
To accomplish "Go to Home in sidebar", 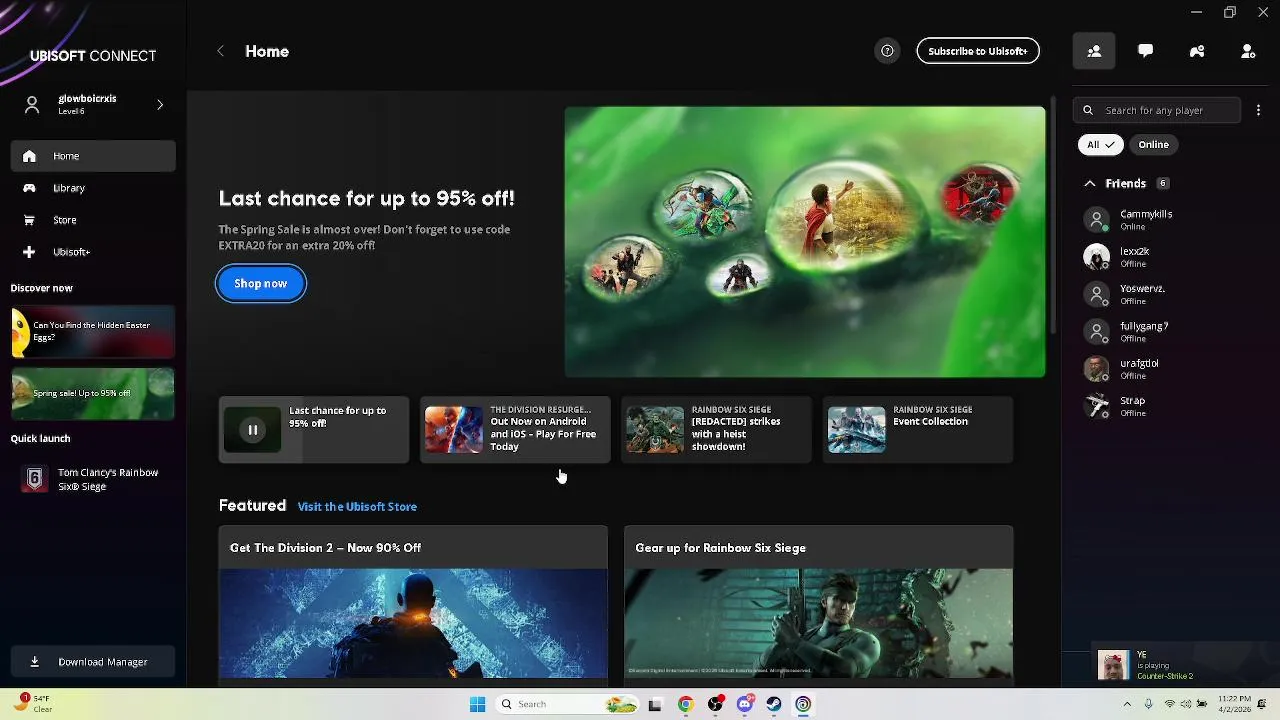I will pos(93,156).
